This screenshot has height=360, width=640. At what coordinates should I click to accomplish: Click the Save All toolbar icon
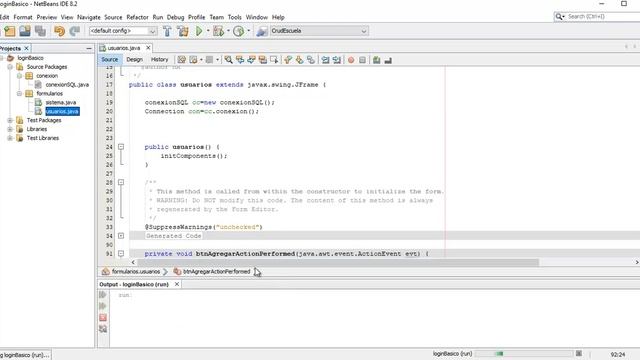click(40, 31)
